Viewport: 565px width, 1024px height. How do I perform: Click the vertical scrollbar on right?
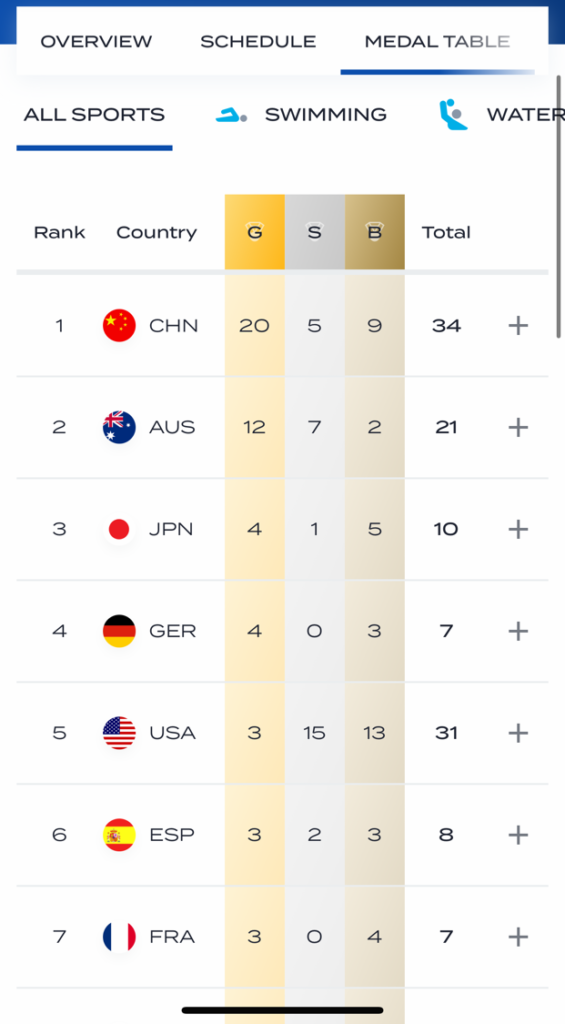coord(558,206)
